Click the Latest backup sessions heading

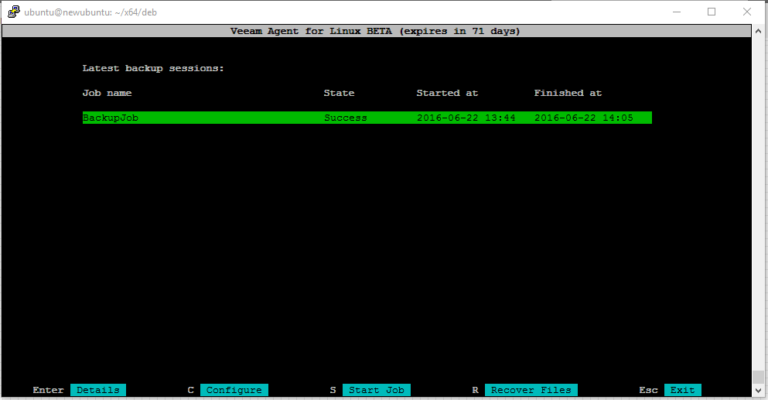pyautogui.click(x=153, y=69)
